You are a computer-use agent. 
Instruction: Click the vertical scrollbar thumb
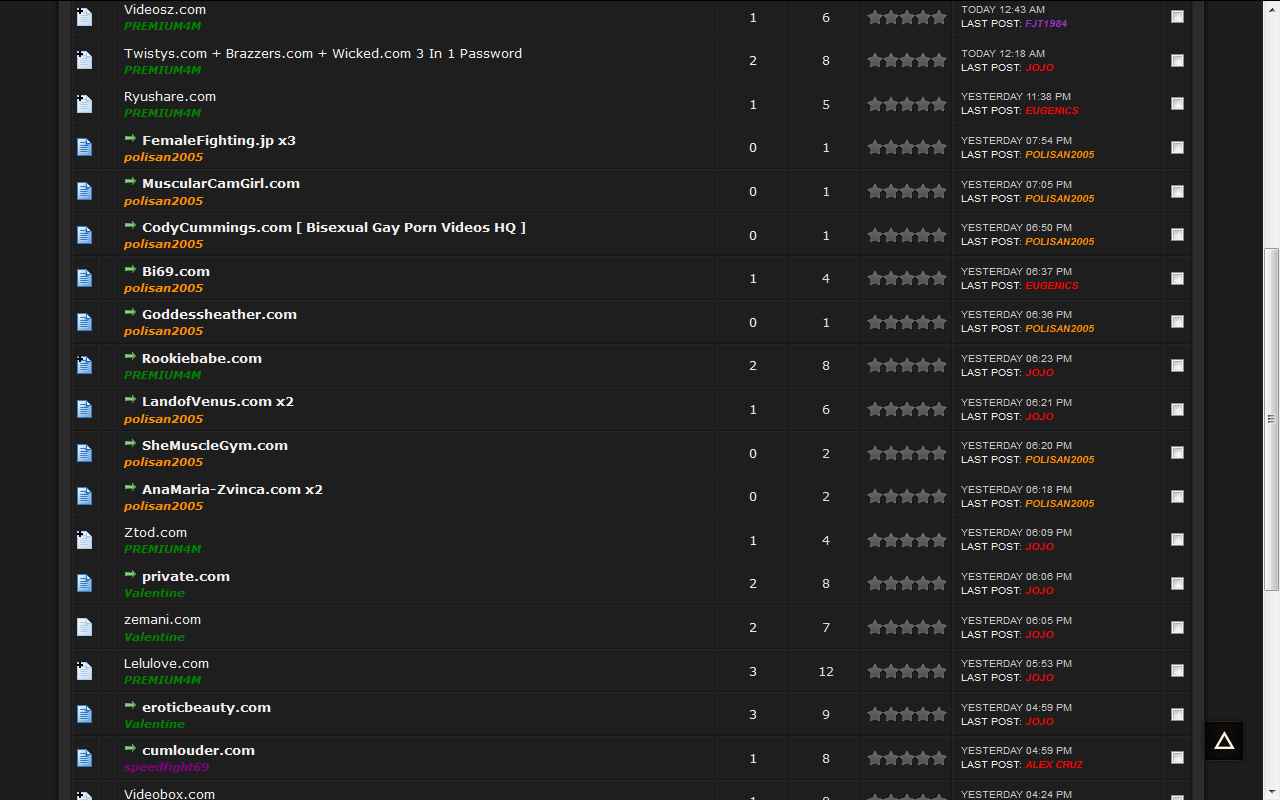[x=1271, y=418]
